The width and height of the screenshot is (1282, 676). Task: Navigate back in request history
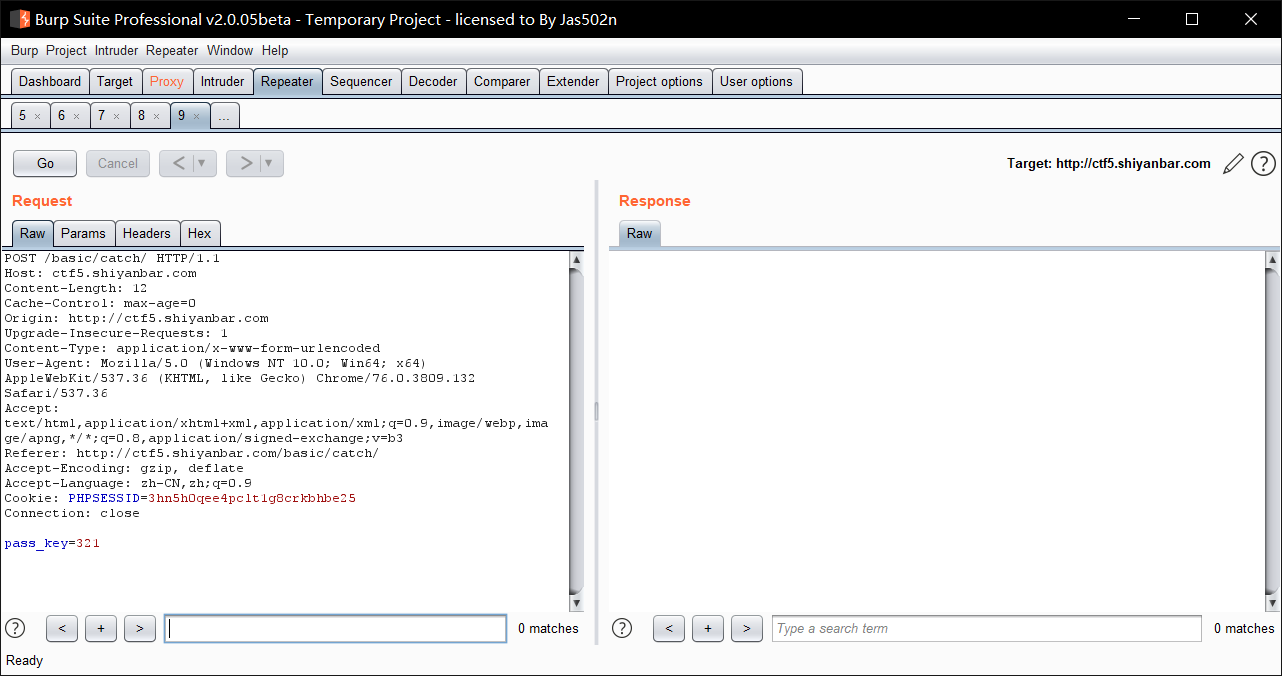(178, 163)
